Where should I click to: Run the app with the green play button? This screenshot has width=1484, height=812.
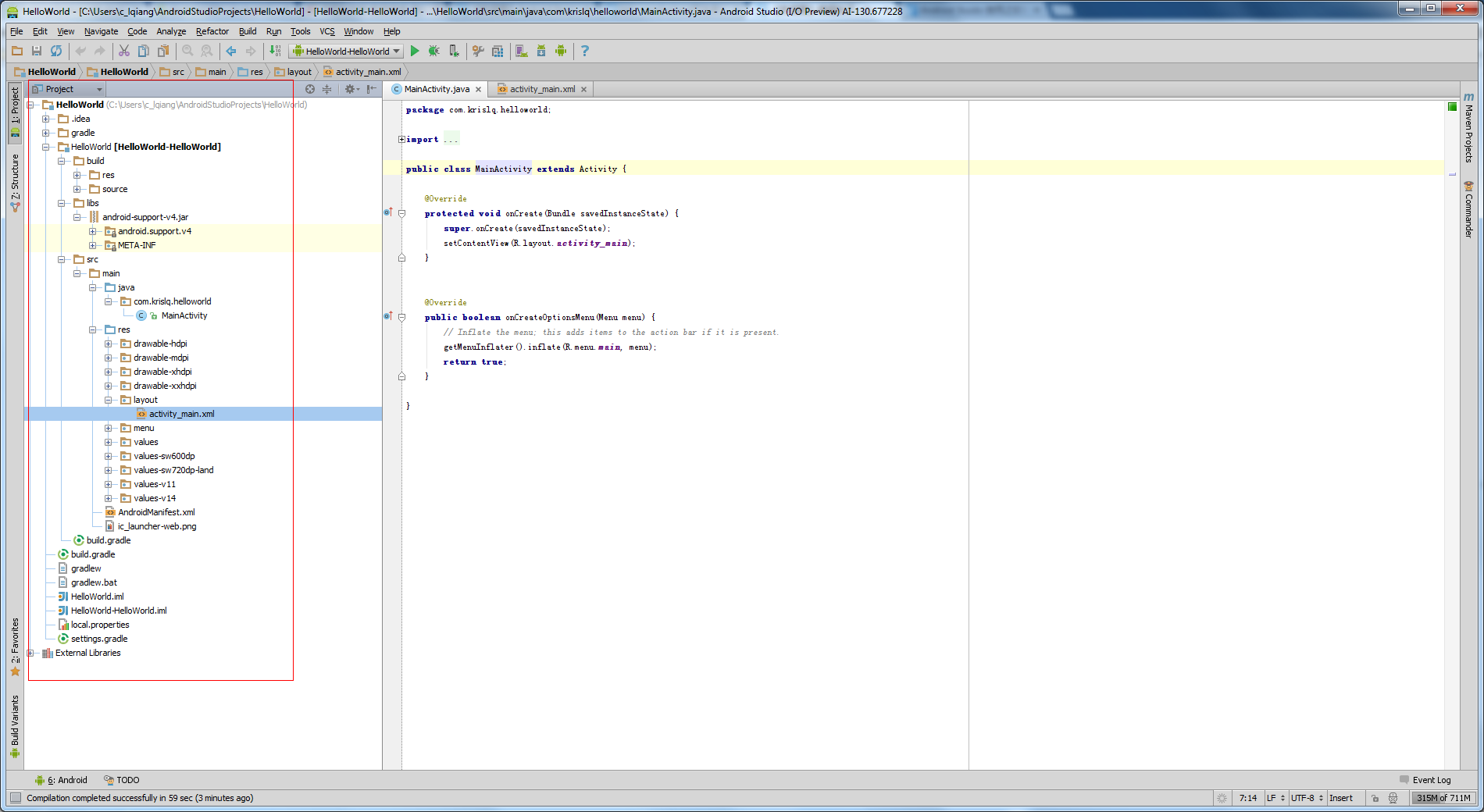tap(415, 51)
